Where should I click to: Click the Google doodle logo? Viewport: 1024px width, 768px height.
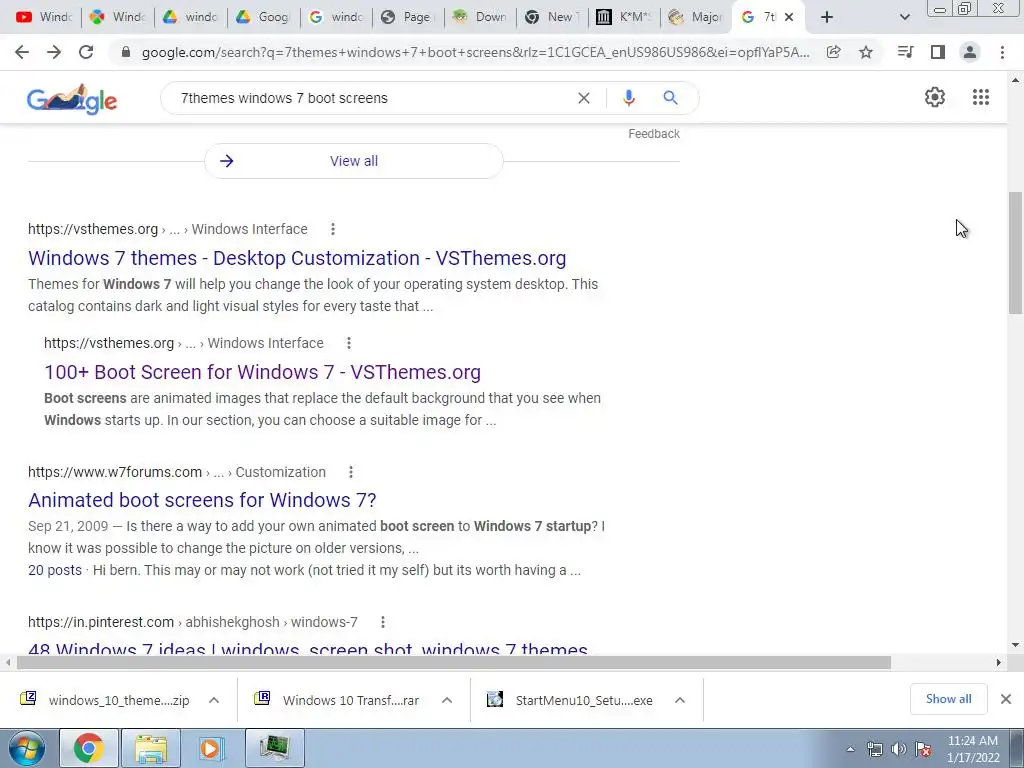pyautogui.click(x=72, y=99)
